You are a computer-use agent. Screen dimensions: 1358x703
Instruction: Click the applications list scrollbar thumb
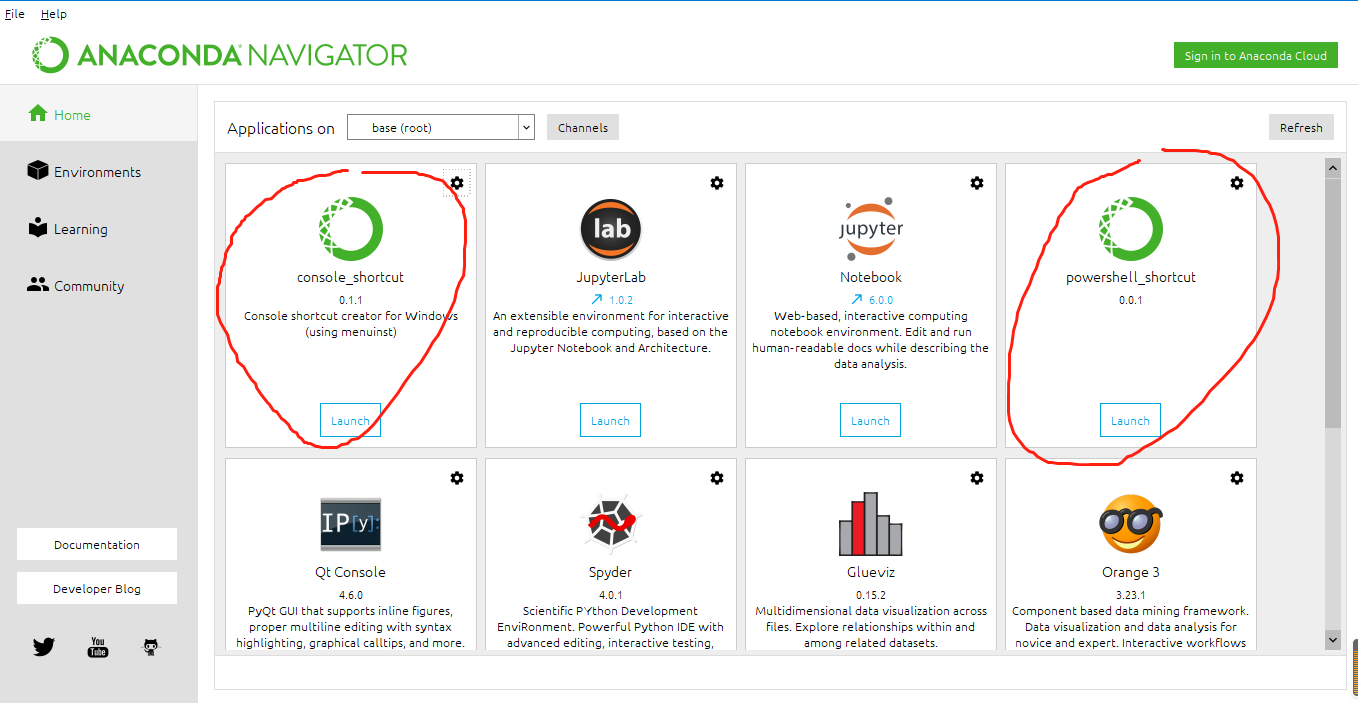(1333, 302)
